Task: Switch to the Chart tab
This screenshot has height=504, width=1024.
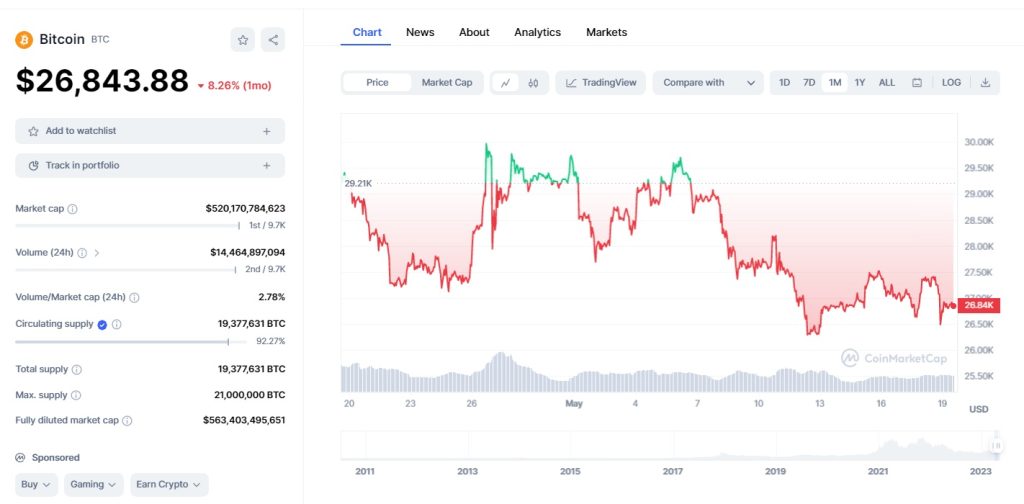Action: point(367,32)
